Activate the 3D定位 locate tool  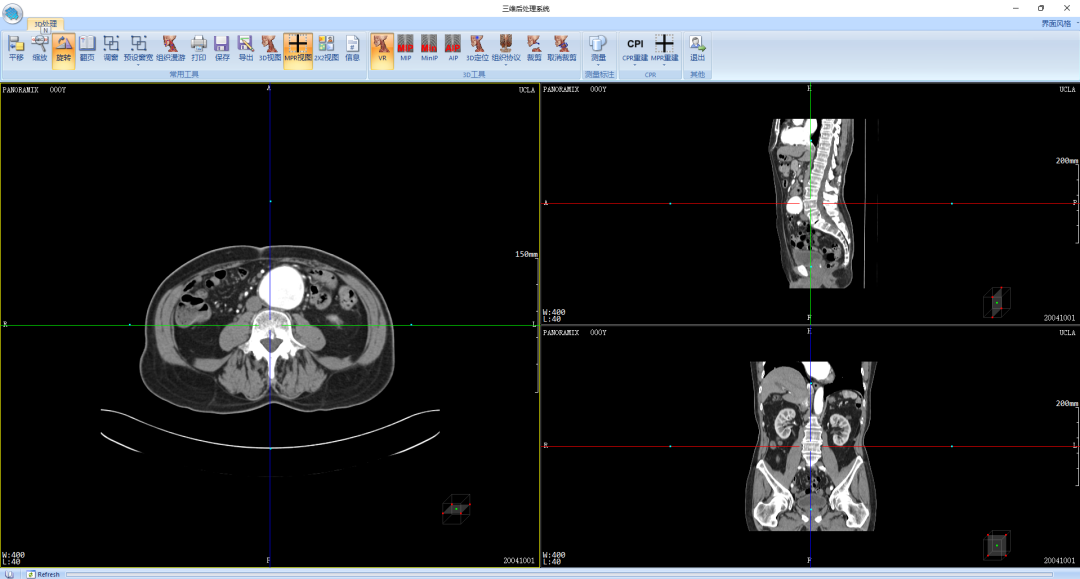click(477, 49)
